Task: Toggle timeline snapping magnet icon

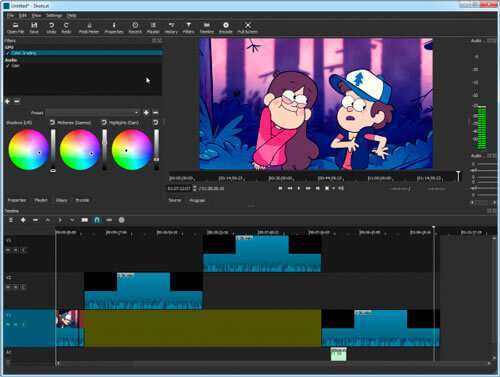Action: click(x=97, y=220)
